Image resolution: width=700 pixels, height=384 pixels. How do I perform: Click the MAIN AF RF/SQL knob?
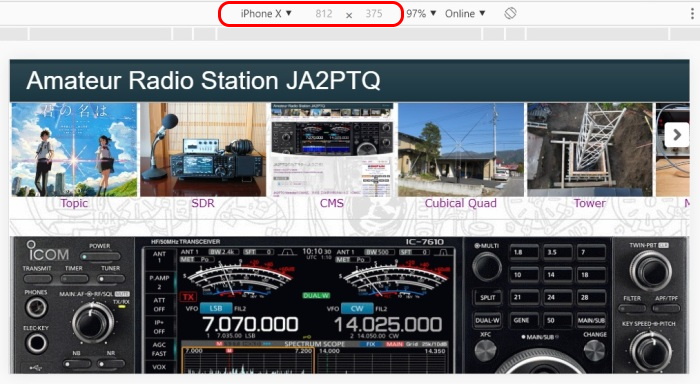tap(92, 322)
